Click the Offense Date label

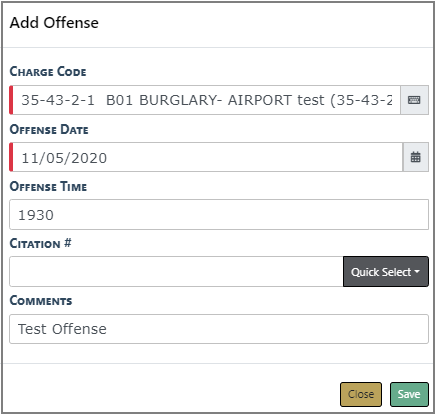[49, 129]
